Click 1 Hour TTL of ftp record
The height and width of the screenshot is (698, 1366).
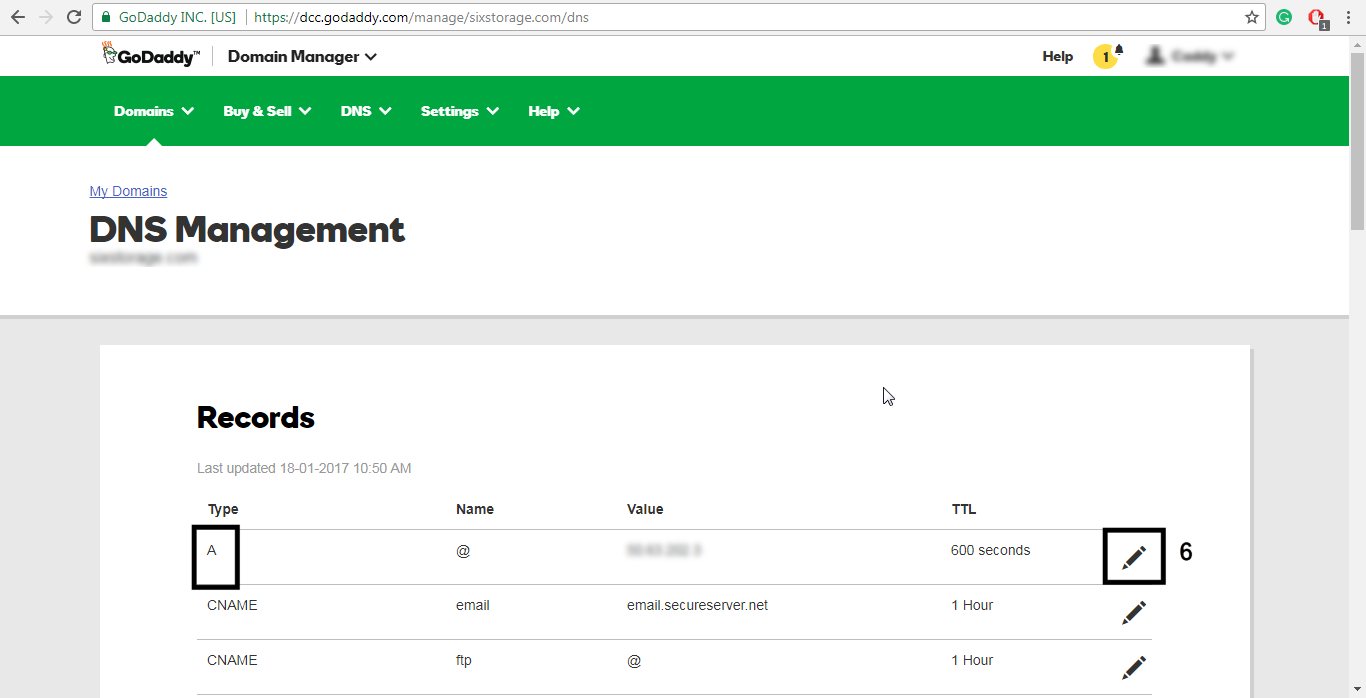(x=972, y=660)
